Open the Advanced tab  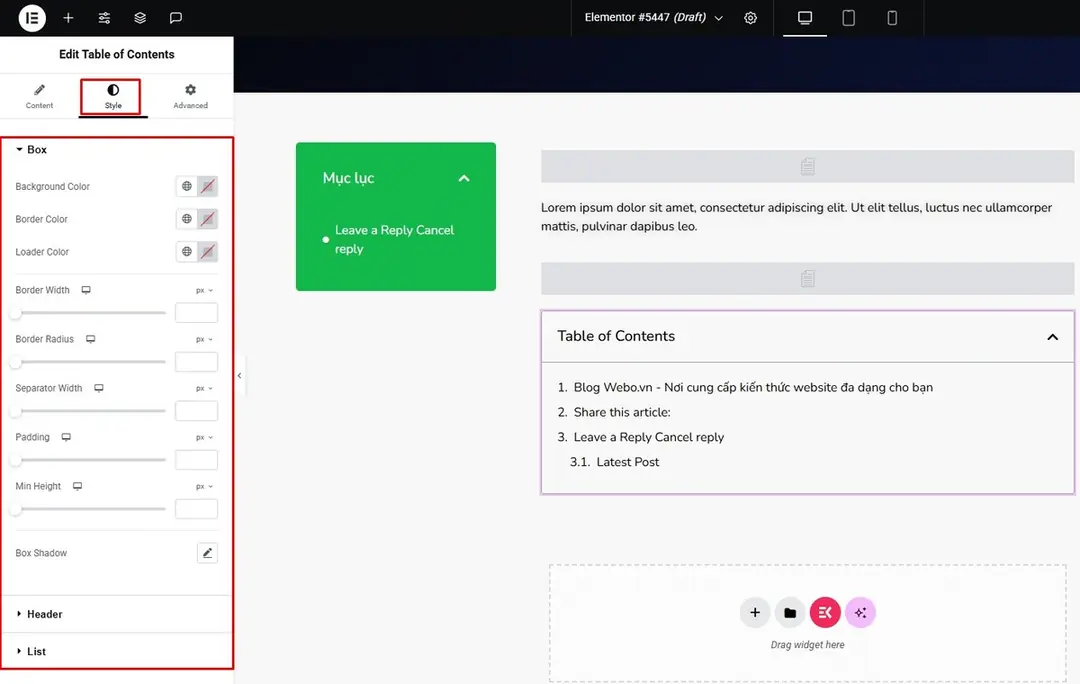point(190,96)
